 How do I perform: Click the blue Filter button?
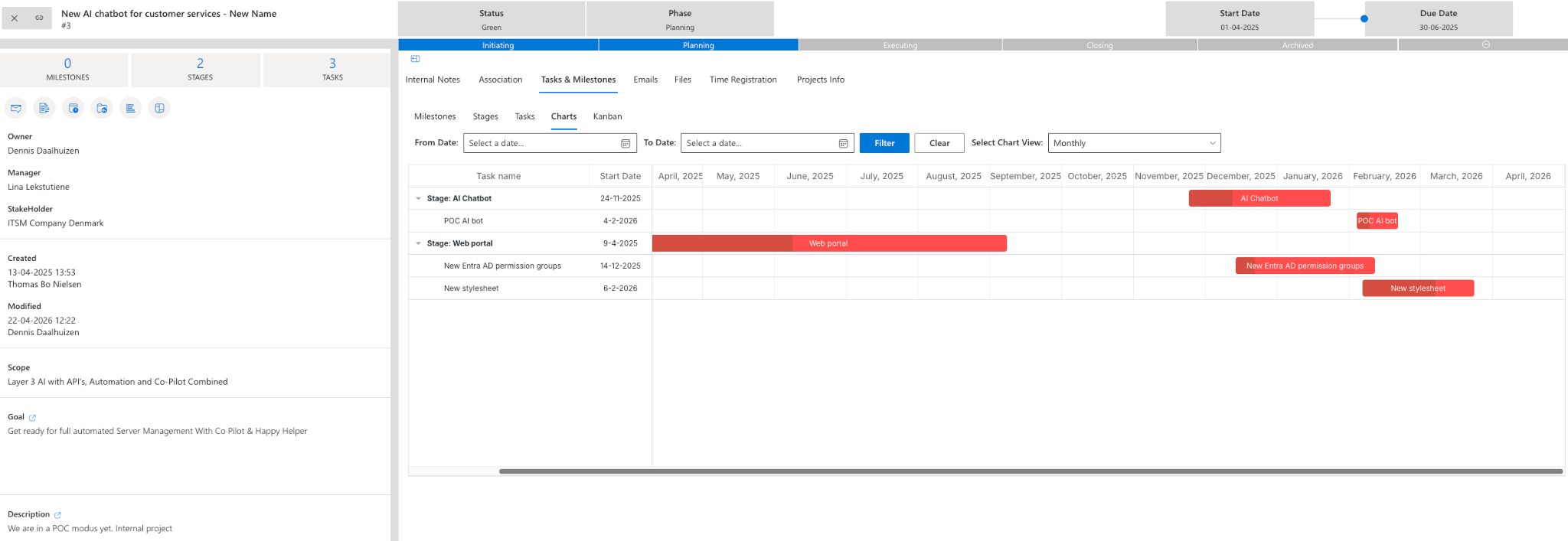coord(884,143)
